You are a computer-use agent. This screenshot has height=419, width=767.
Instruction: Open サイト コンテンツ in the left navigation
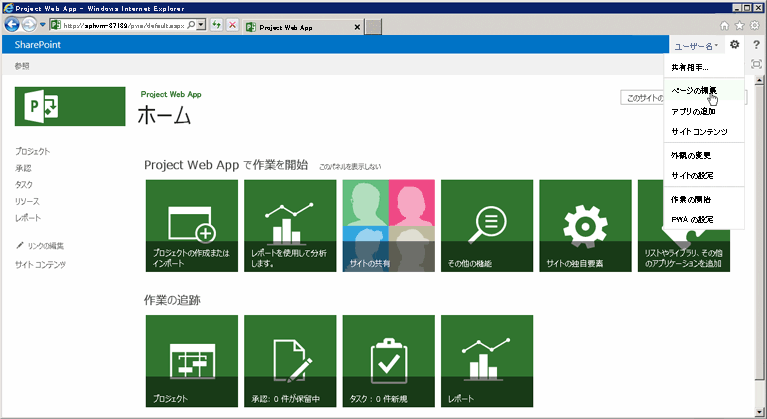coord(40,265)
